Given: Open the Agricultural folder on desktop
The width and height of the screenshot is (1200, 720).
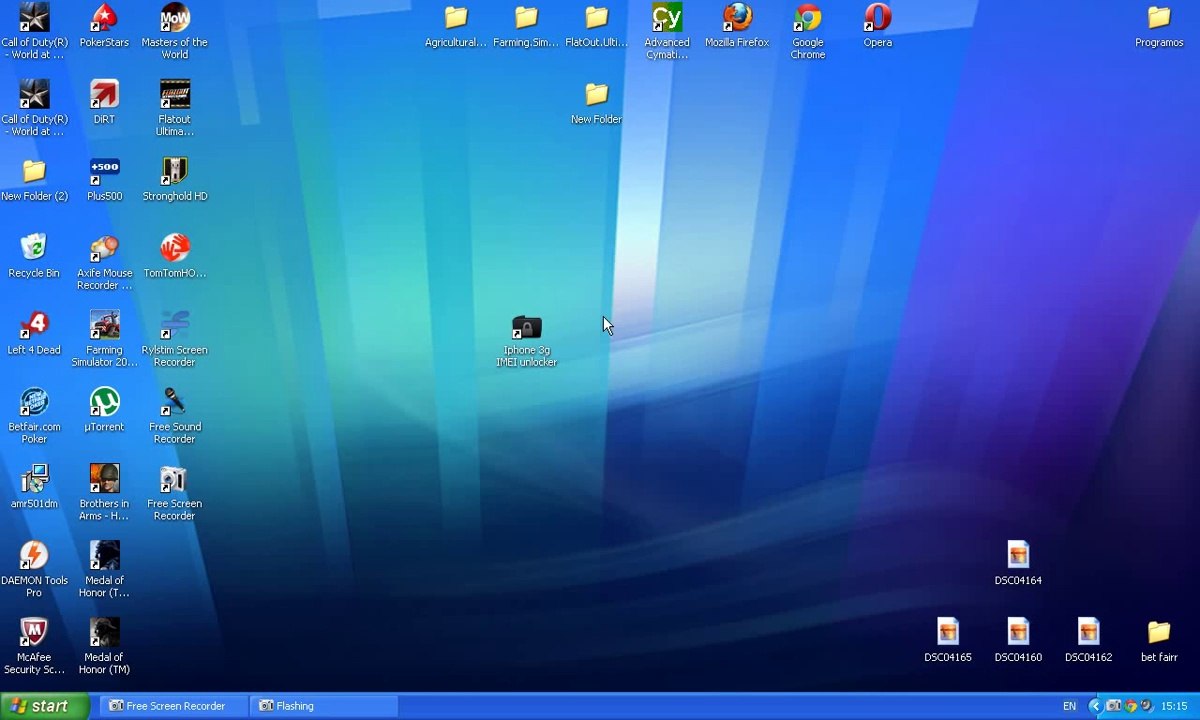Looking at the screenshot, I should [456, 18].
